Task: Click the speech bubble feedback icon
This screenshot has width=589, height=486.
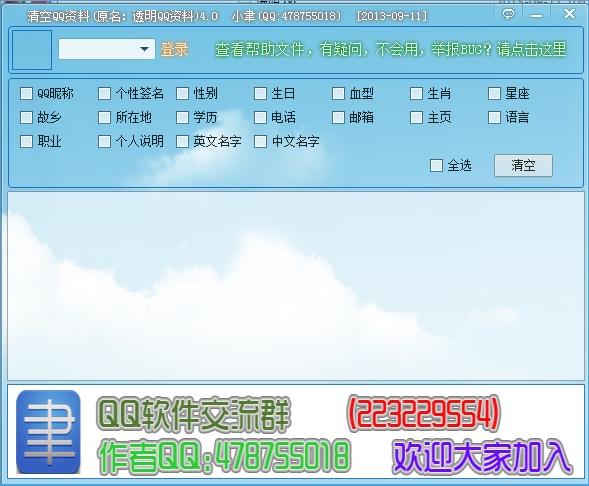Action: click(x=508, y=15)
